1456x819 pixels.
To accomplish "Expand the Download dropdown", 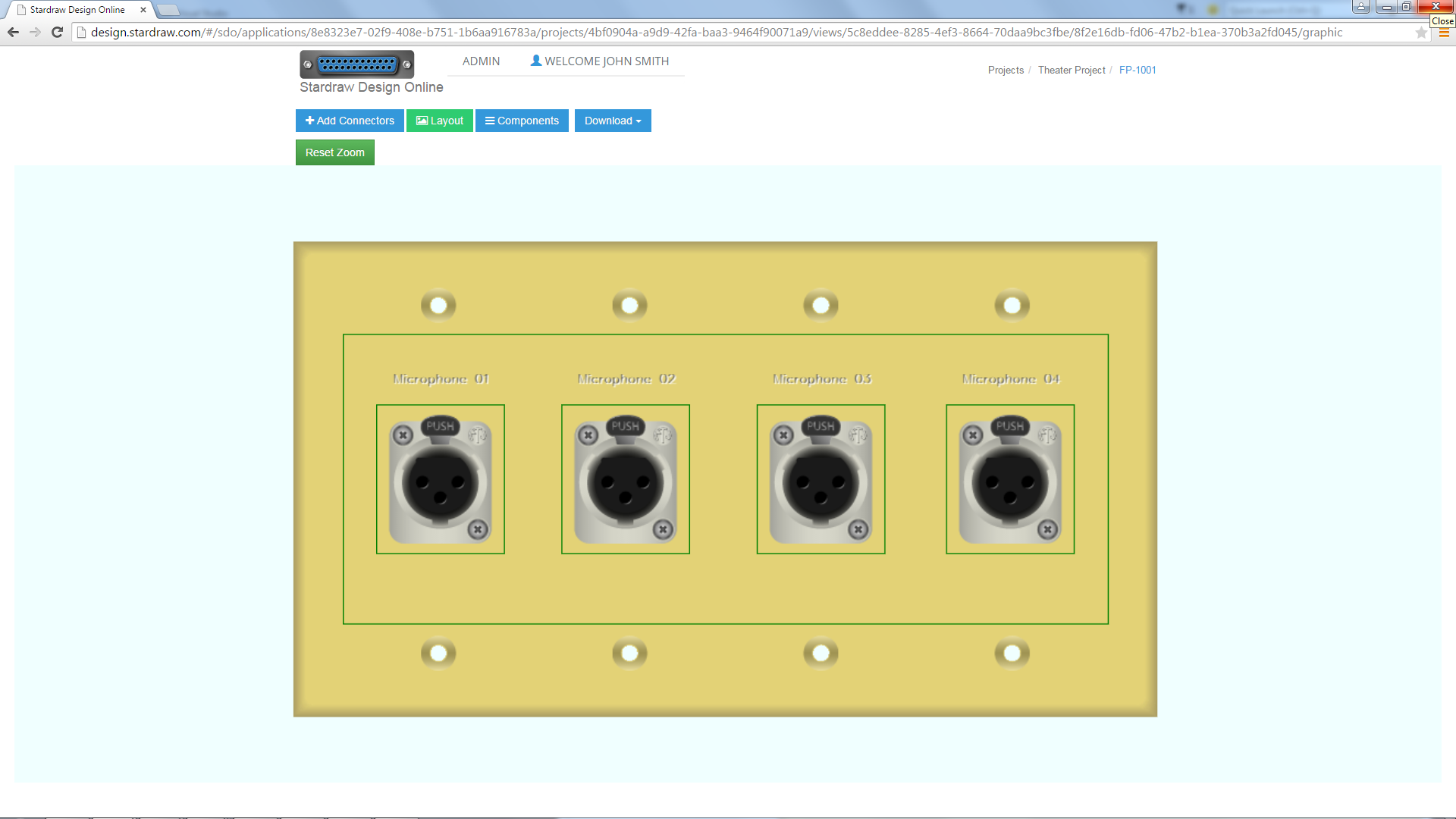I will pyautogui.click(x=612, y=121).
